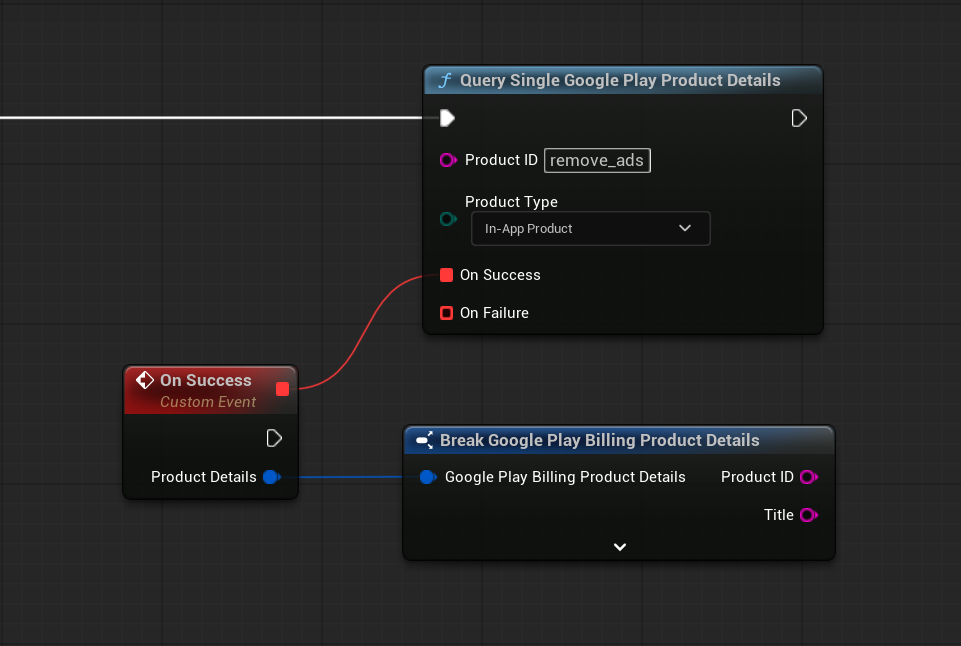The height and width of the screenshot is (646, 961).
Task: Edit the remove_ads Product ID field
Action: (597, 160)
